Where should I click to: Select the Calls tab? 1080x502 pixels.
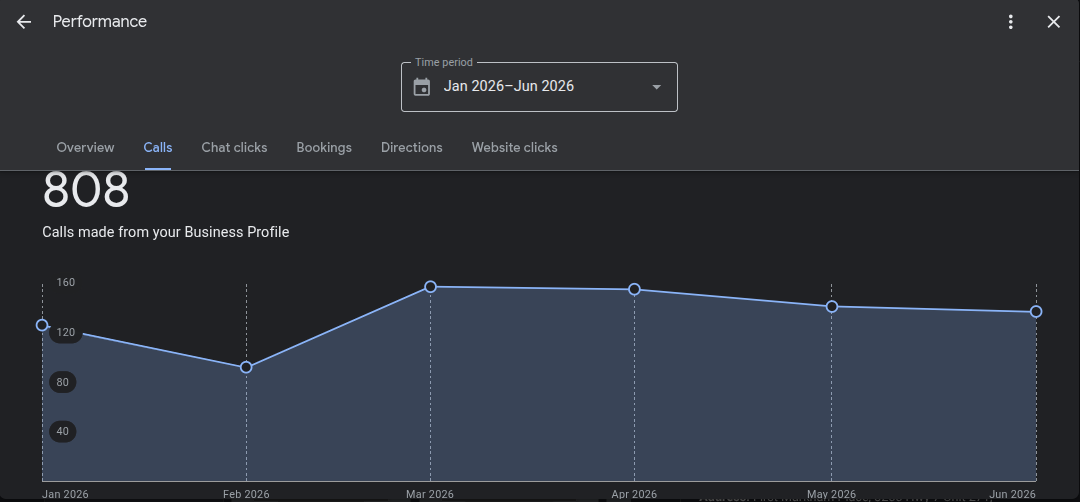click(158, 147)
